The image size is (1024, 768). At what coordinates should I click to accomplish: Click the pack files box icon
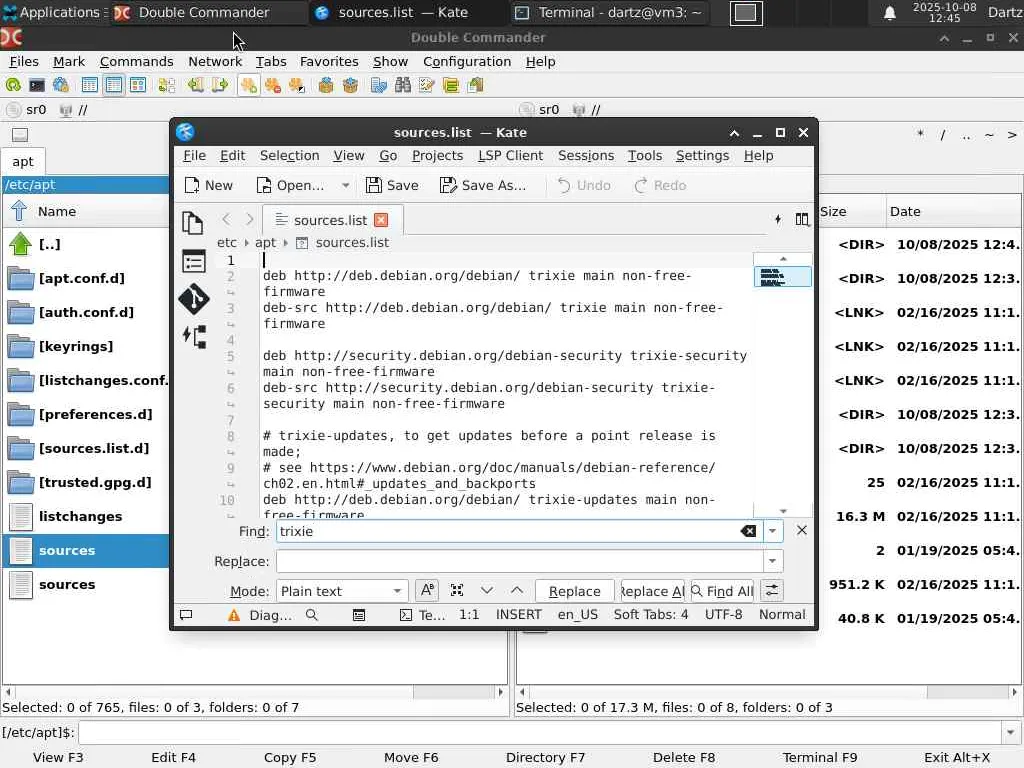pos(326,85)
